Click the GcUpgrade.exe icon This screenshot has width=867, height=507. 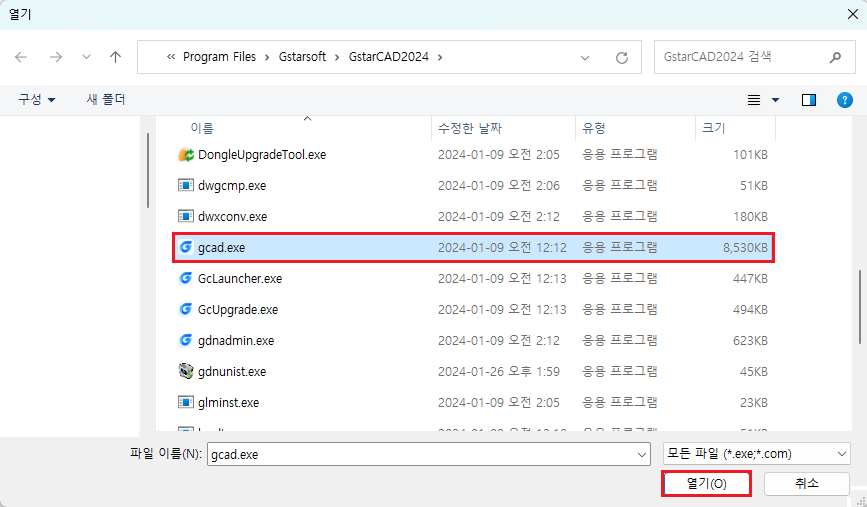(x=186, y=309)
